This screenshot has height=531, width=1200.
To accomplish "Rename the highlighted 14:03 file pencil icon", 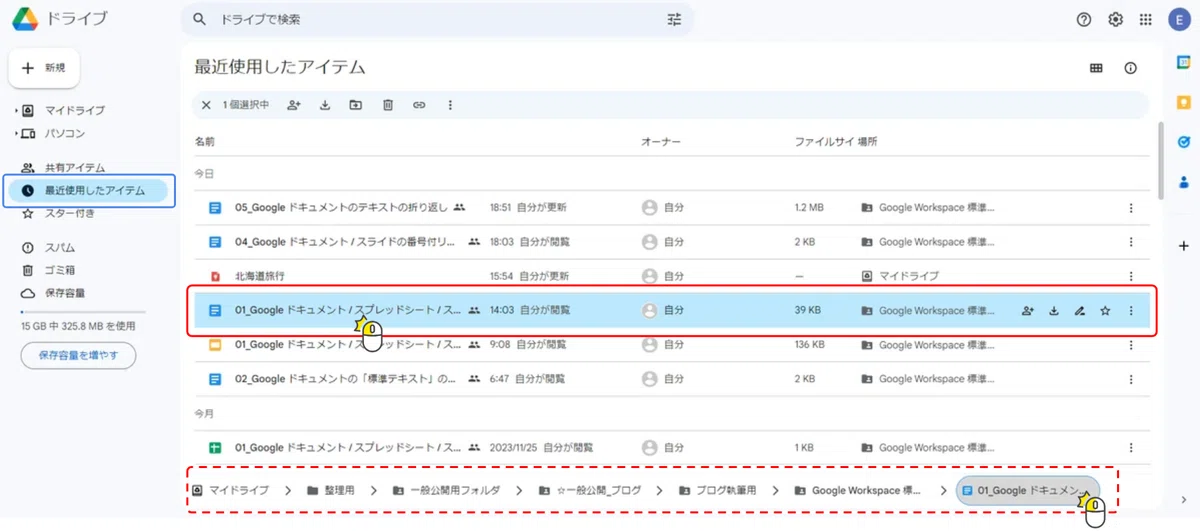I will tap(1080, 311).
